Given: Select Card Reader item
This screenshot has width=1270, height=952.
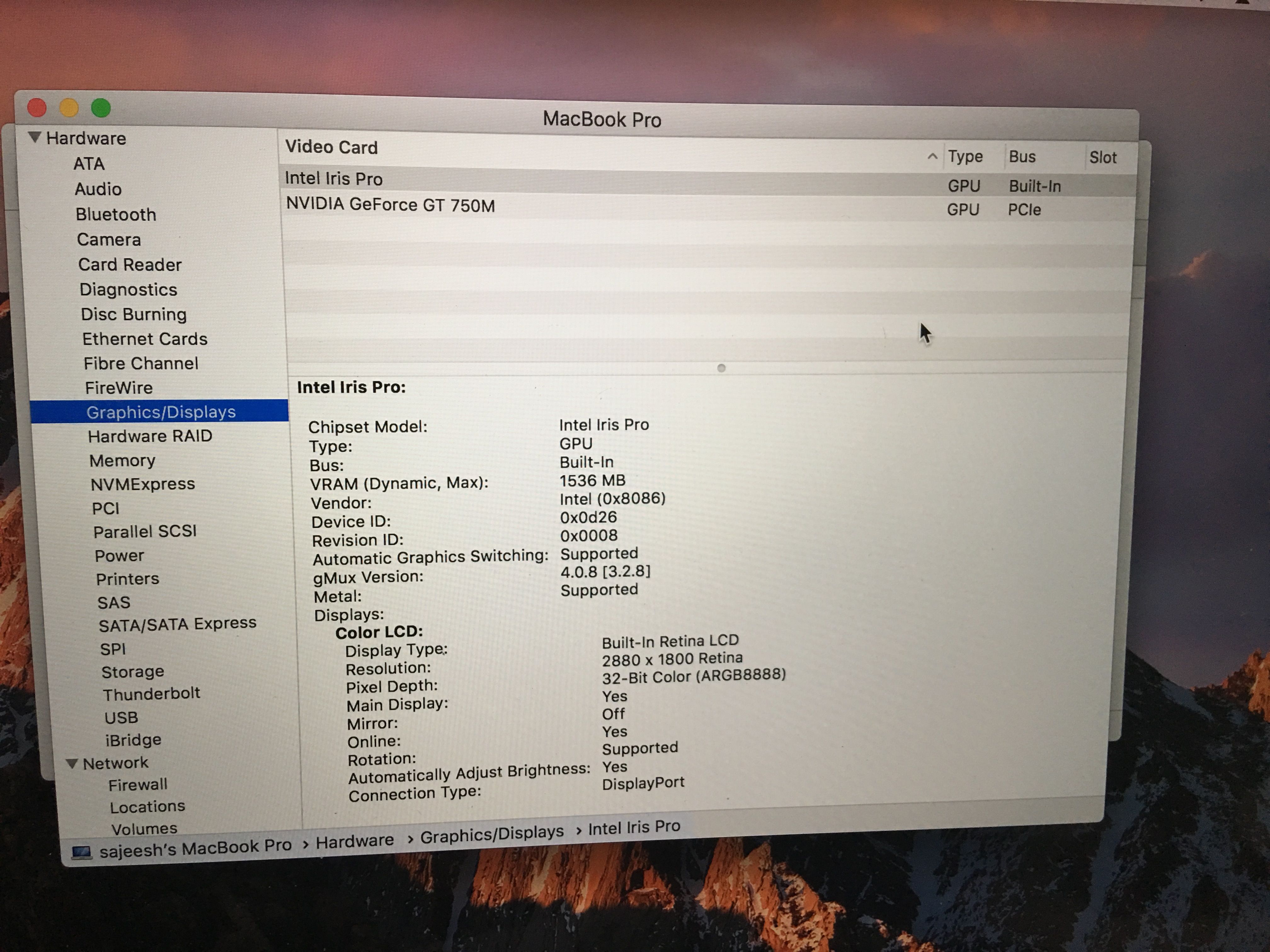Looking at the screenshot, I should coord(130,264).
